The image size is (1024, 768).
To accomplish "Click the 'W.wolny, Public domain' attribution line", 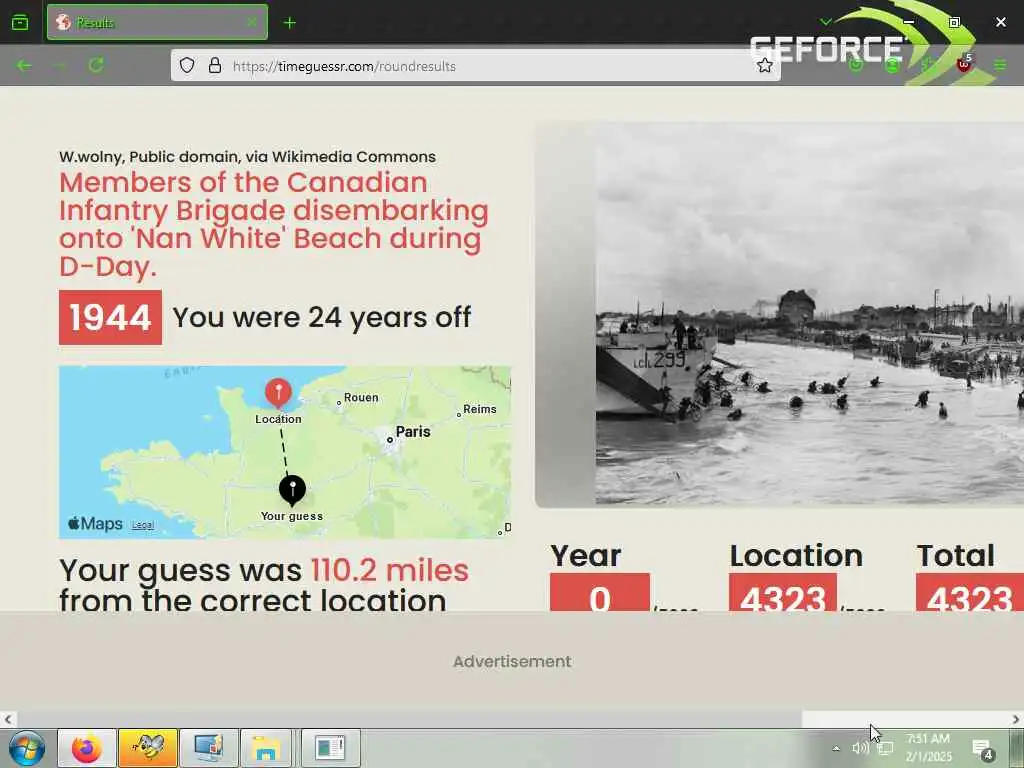I will pos(248,157).
